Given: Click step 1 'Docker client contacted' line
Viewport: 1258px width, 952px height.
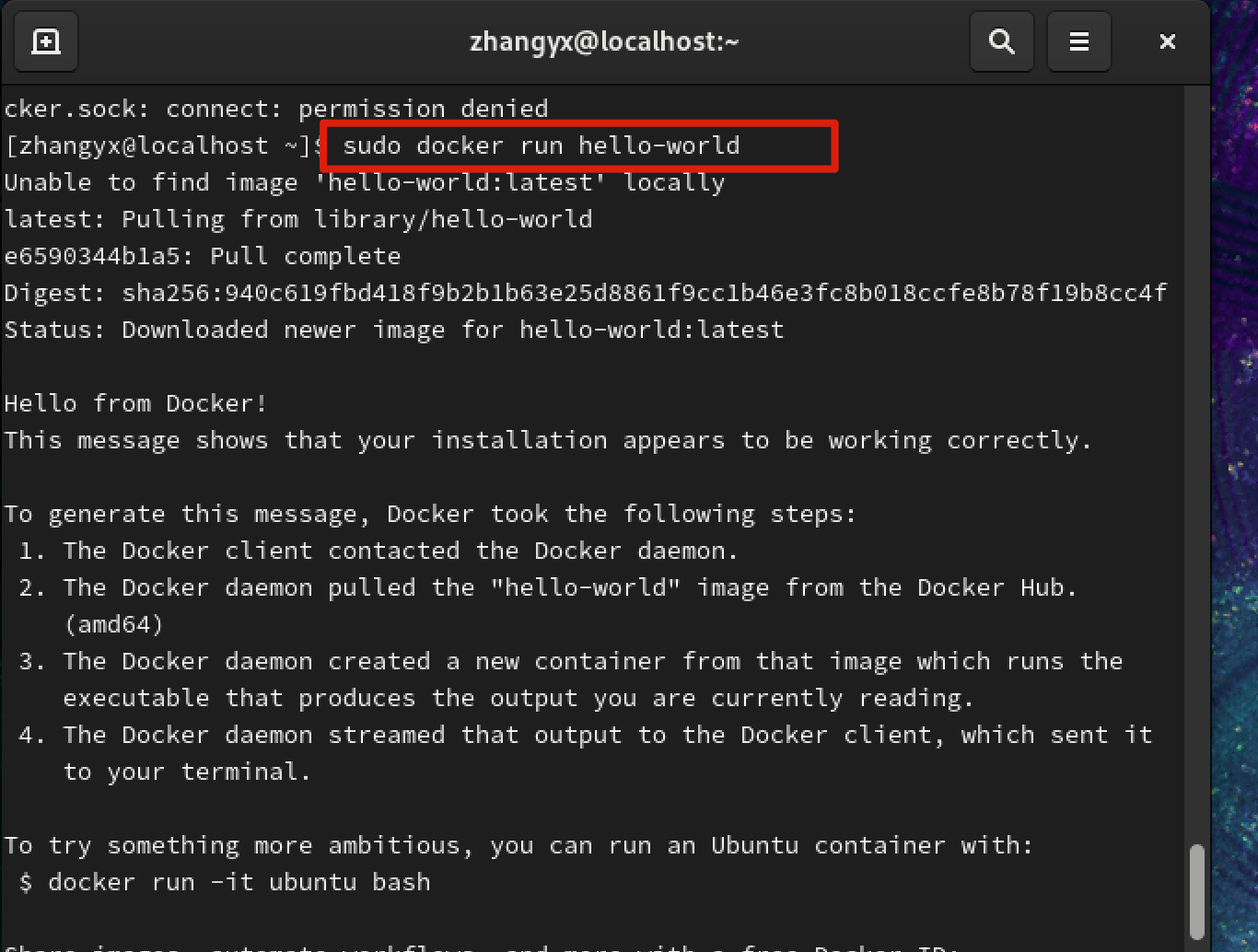Looking at the screenshot, I should pyautogui.click(x=379, y=551).
